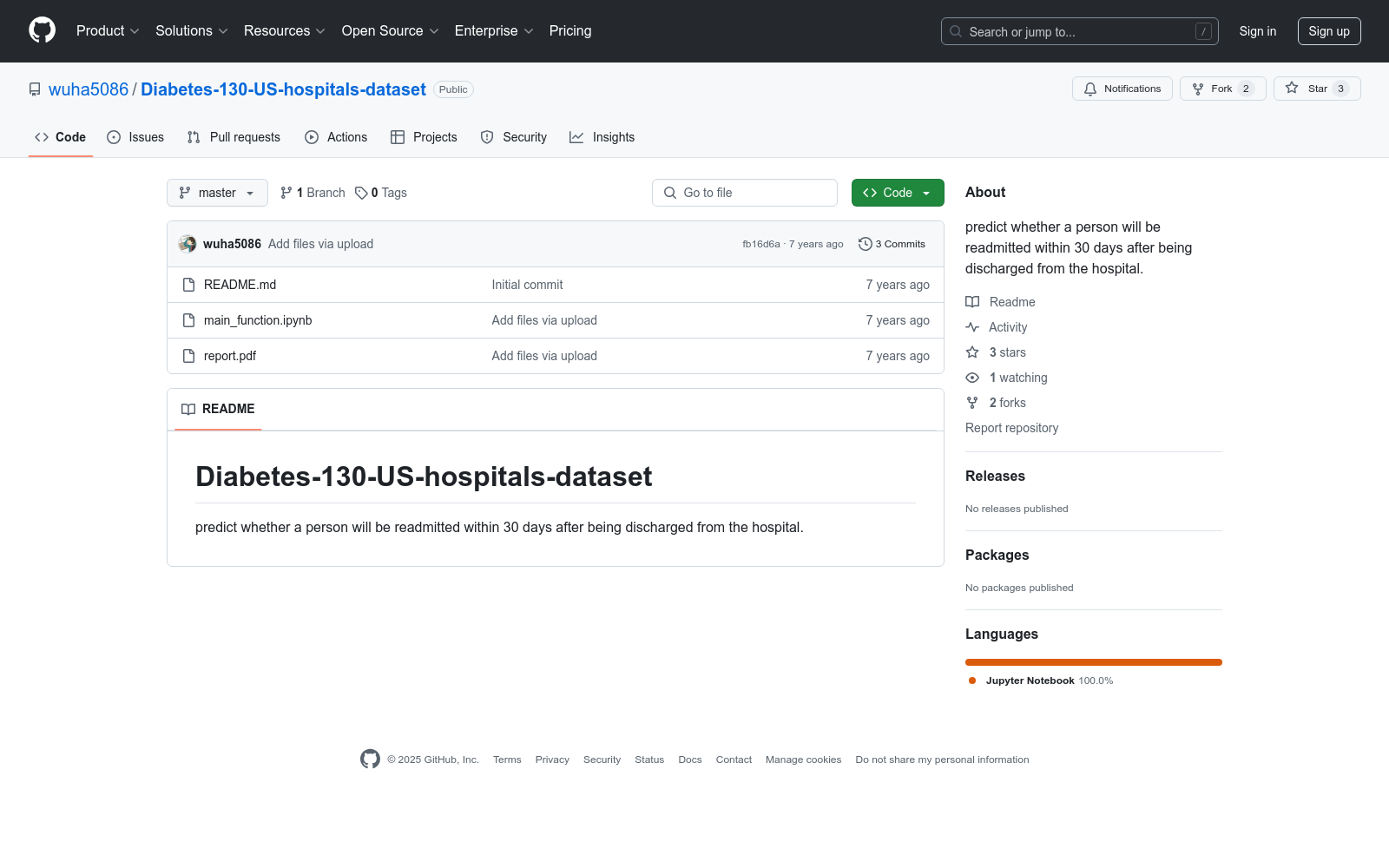Click the magnifier icon in Go to file

click(x=670, y=193)
